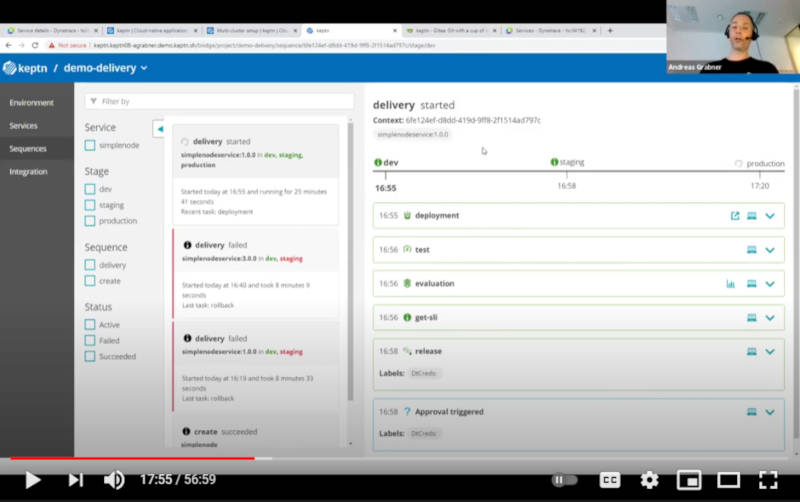Check the production stage filter
Viewport: 800px width, 502px height.
(x=90, y=221)
